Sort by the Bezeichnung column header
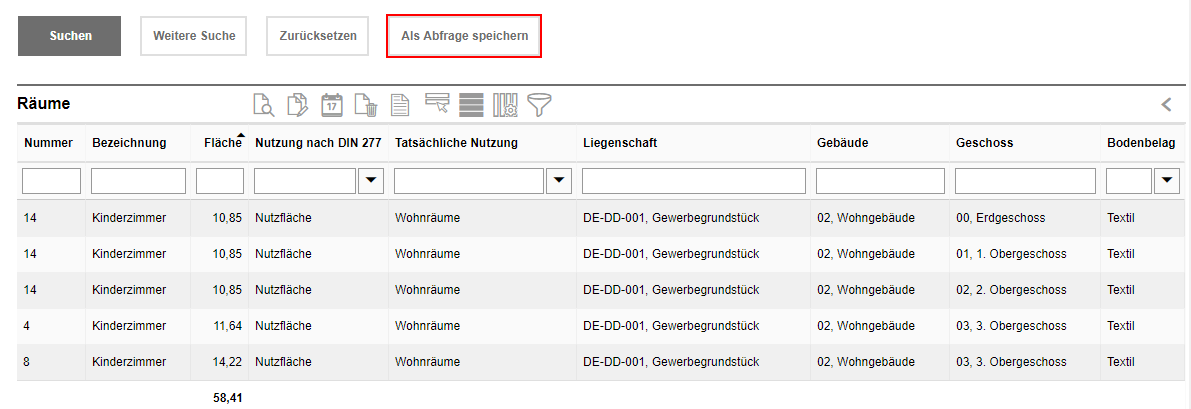1191x409 pixels. tap(129, 143)
